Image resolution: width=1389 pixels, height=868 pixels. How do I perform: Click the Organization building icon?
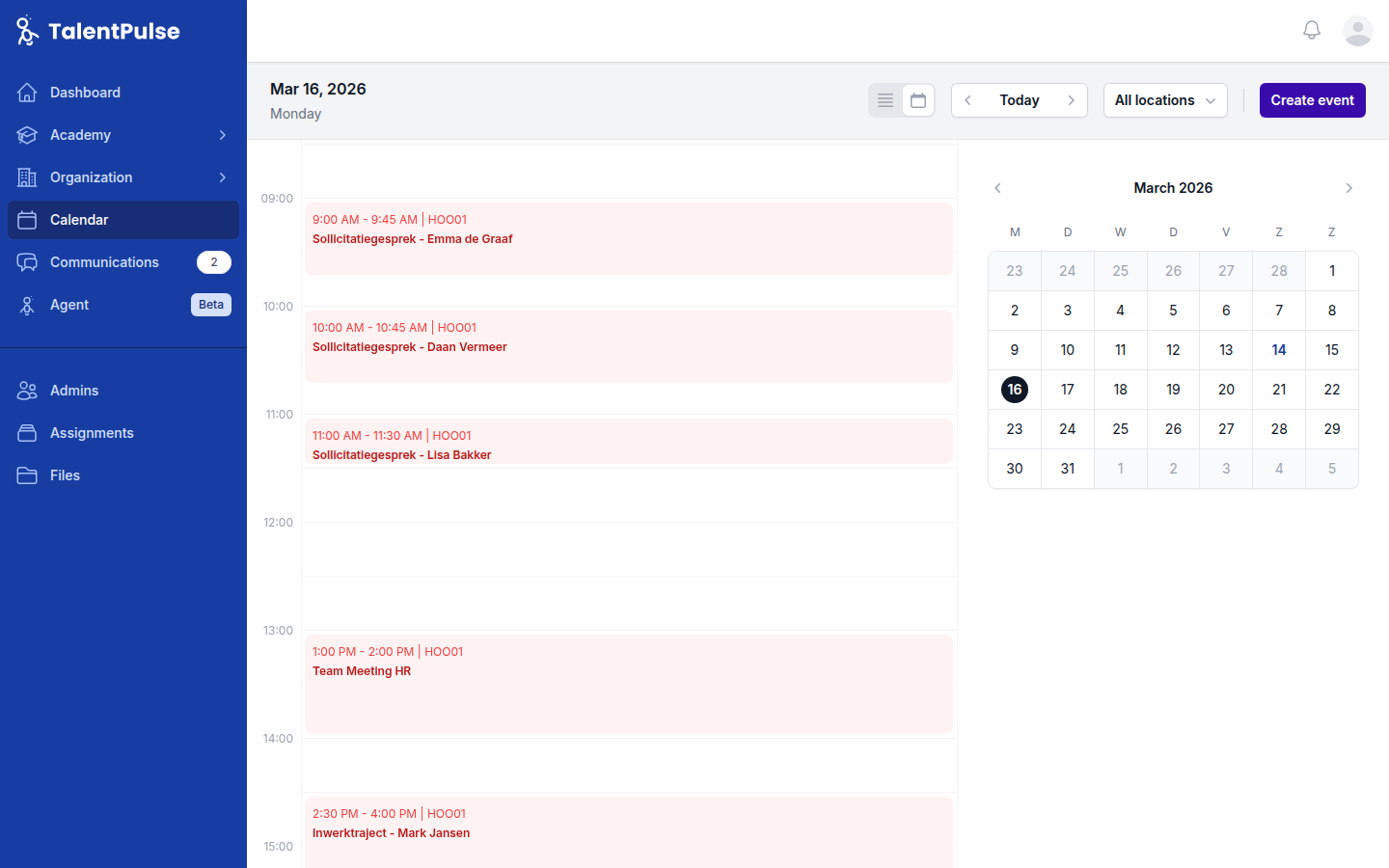coord(27,177)
